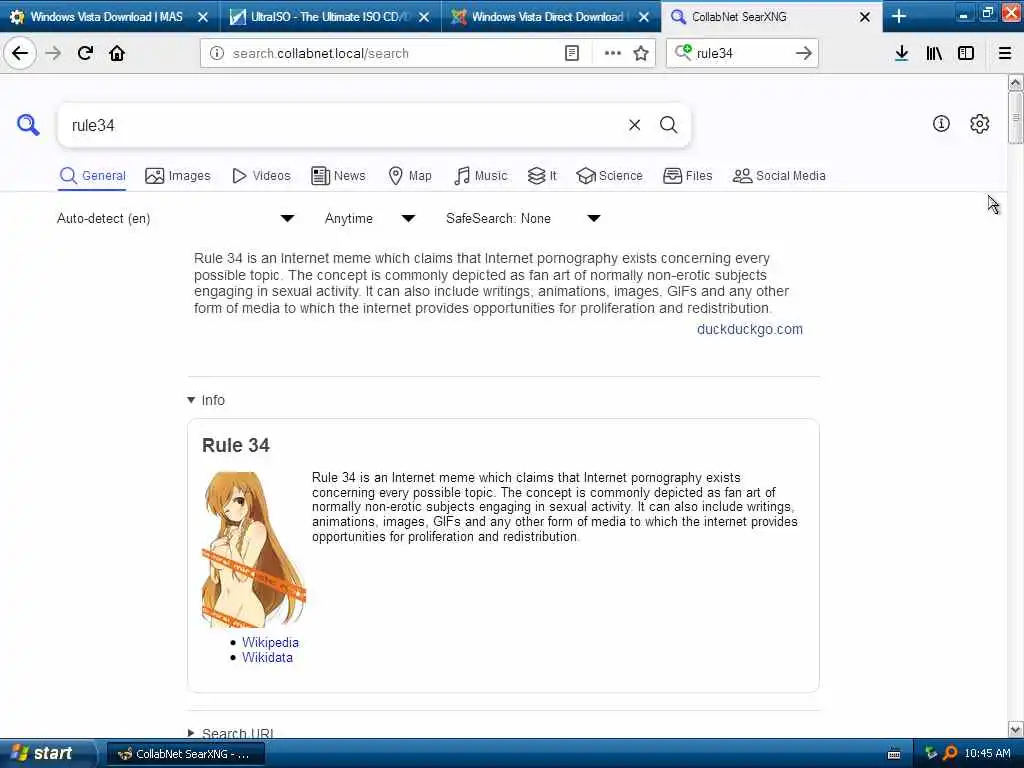This screenshot has height=768, width=1024.
Task: Select the Science search category
Action: (x=609, y=176)
